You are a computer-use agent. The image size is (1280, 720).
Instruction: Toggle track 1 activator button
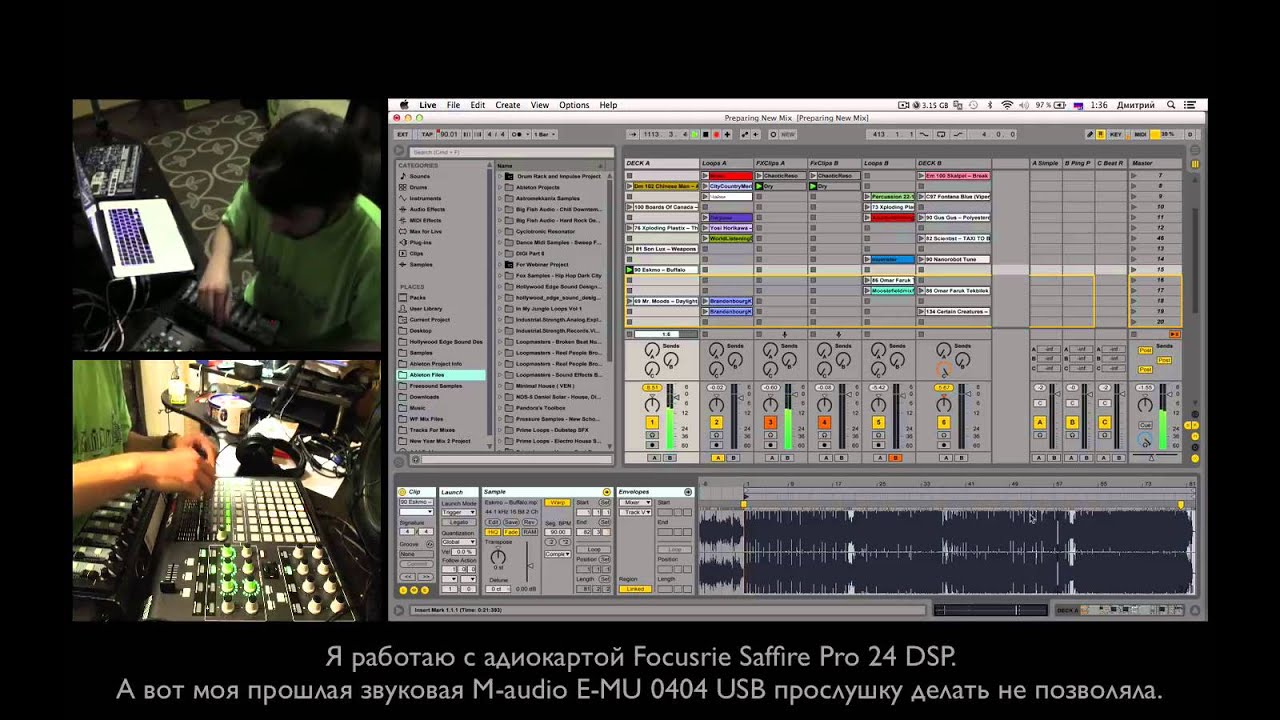[x=652, y=422]
